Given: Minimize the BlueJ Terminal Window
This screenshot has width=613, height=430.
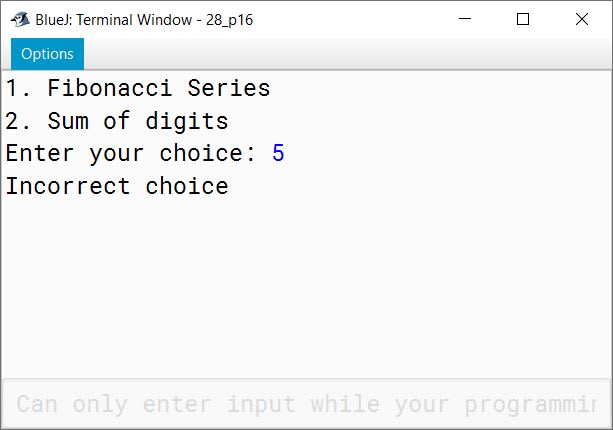Looking at the screenshot, I should point(465,19).
